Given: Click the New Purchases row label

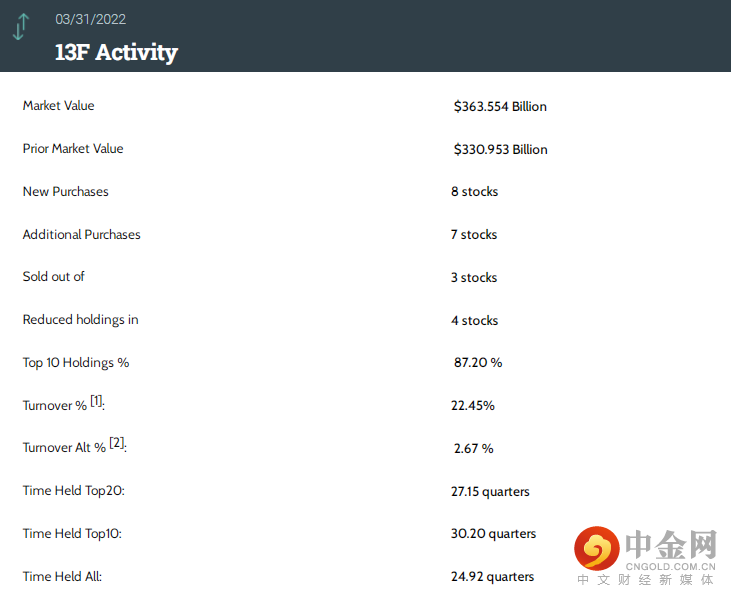Looking at the screenshot, I should click(66, 192).
